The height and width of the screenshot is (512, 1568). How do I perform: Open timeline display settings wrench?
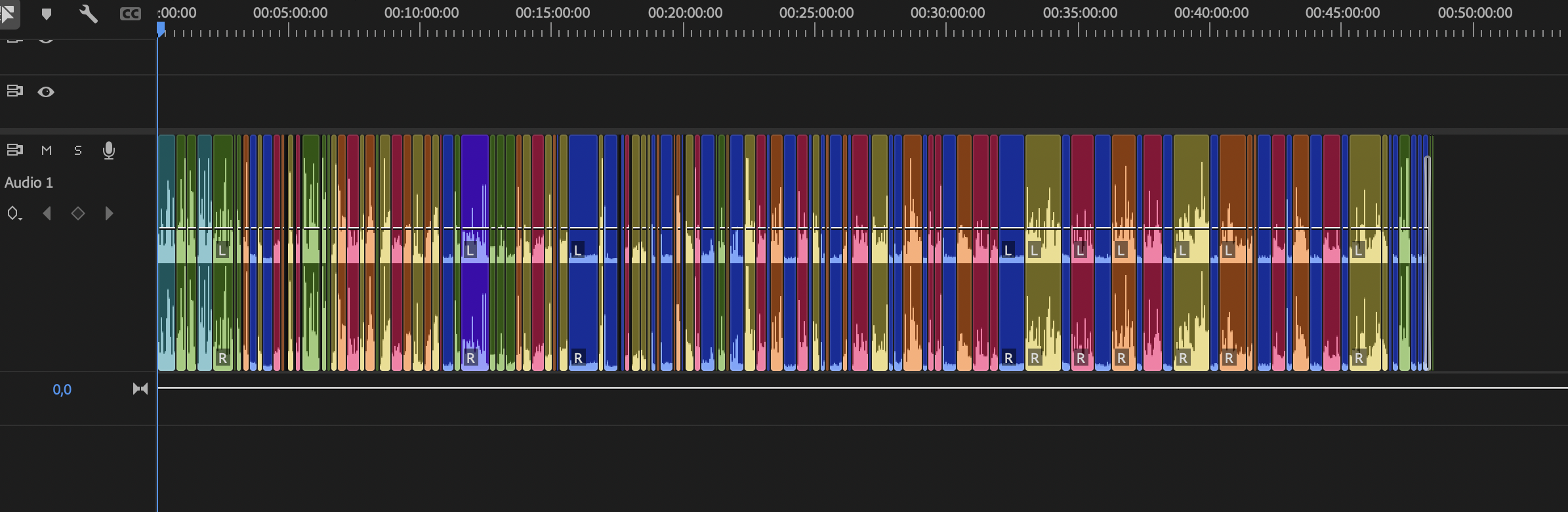point(88,14)
